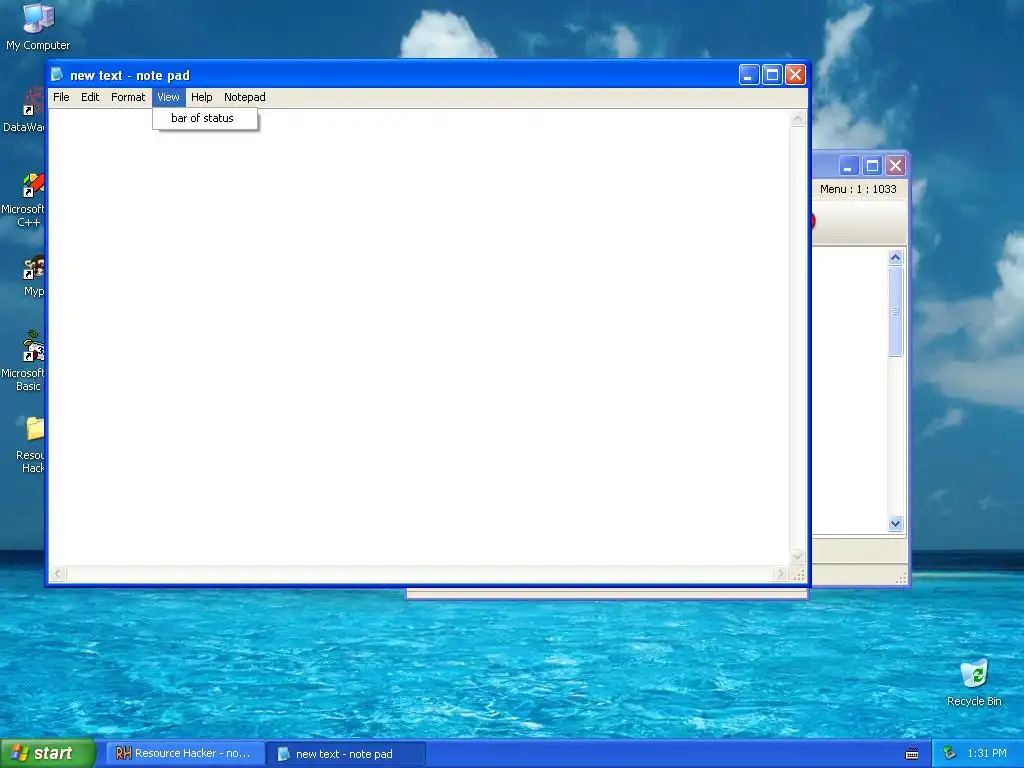Image resolution: width=1024 pixels, height=768 pixels.
Task: Close the highlighted View menu
Action: (168, 97)
